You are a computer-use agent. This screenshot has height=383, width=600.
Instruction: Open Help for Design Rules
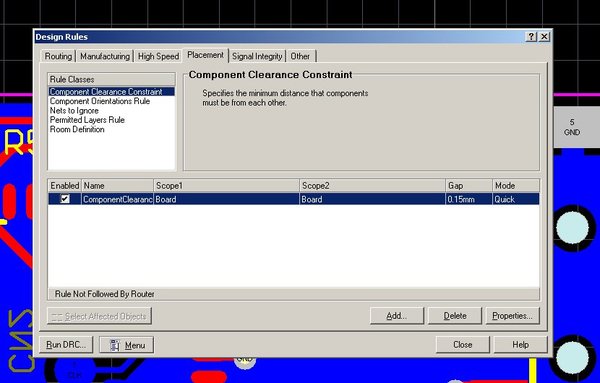coord(520,344)
